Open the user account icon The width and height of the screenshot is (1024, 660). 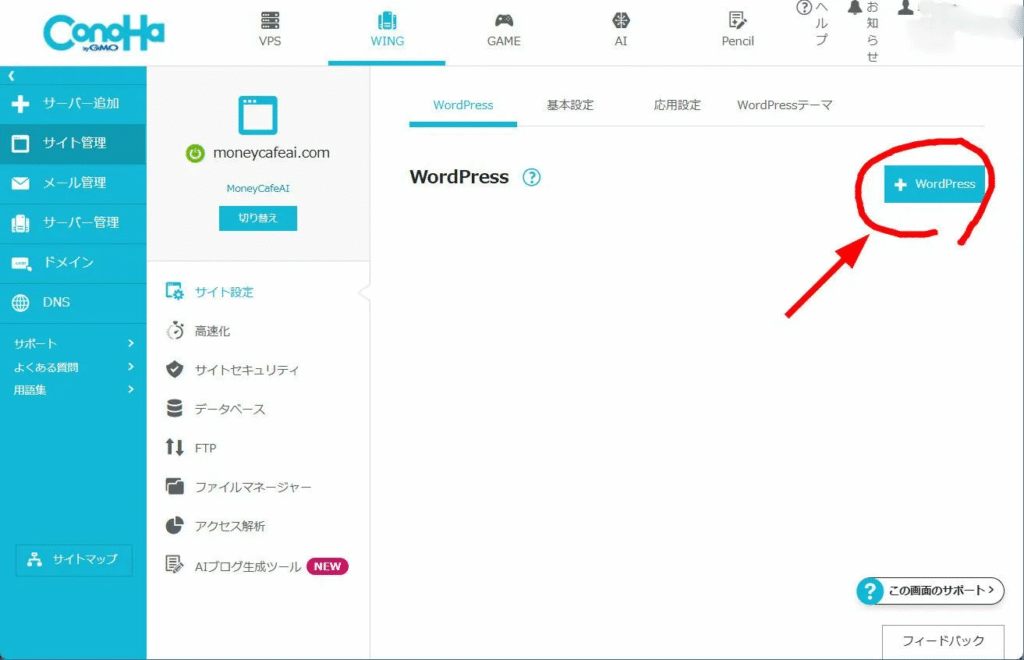[905, 8]
